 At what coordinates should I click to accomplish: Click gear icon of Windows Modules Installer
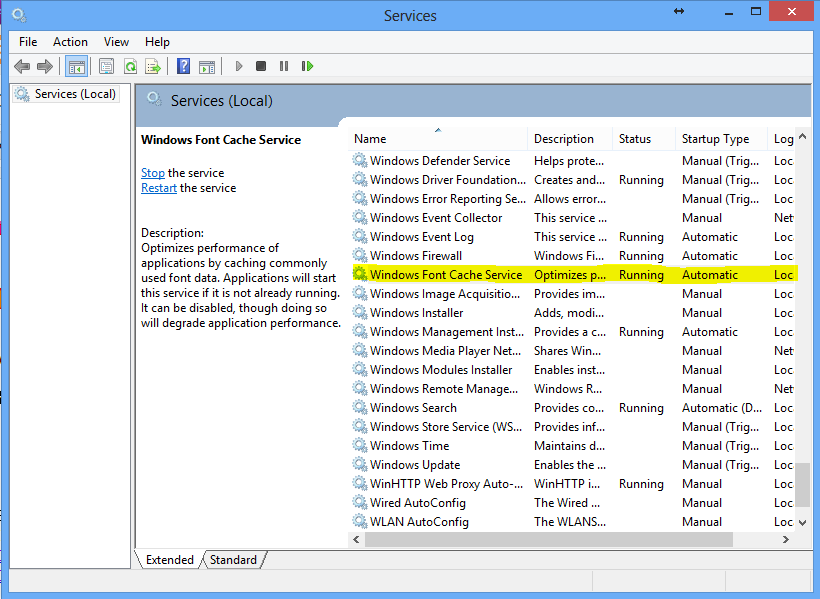(x=359, y=369)
